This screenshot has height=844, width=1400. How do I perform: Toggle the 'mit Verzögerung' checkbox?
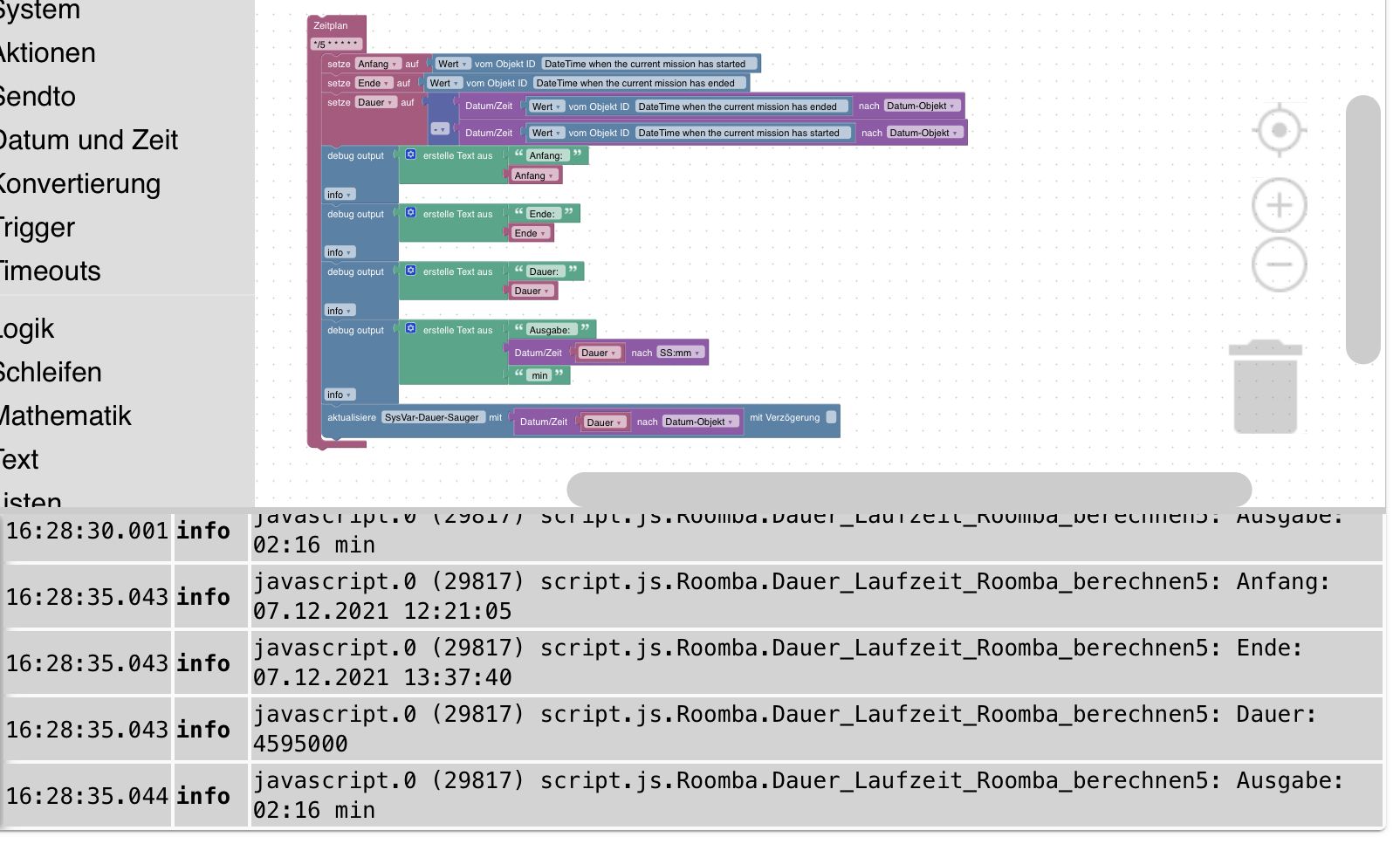click(x=831, y=417)
